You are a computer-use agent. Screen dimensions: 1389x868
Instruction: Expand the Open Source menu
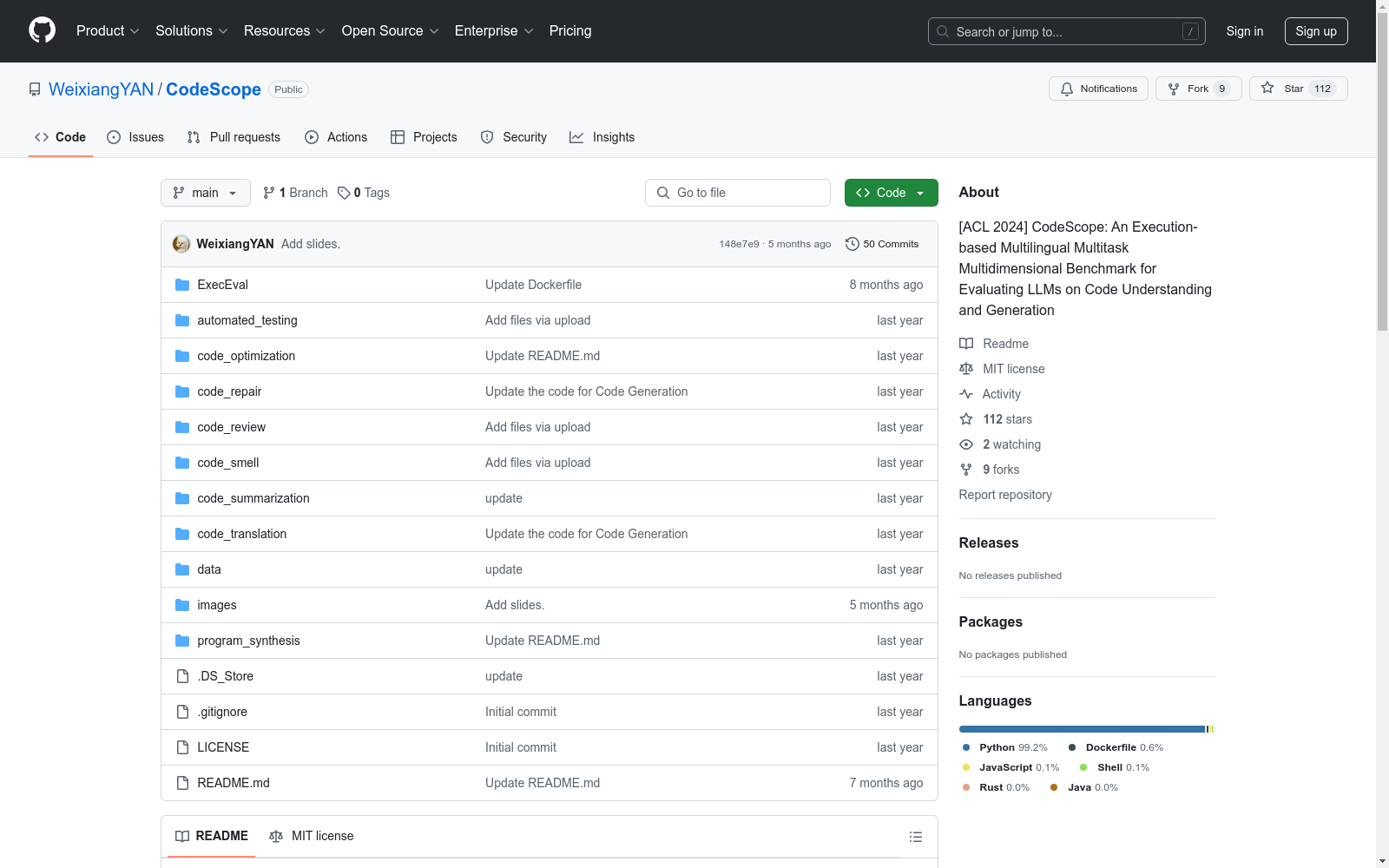pos(390,31)
